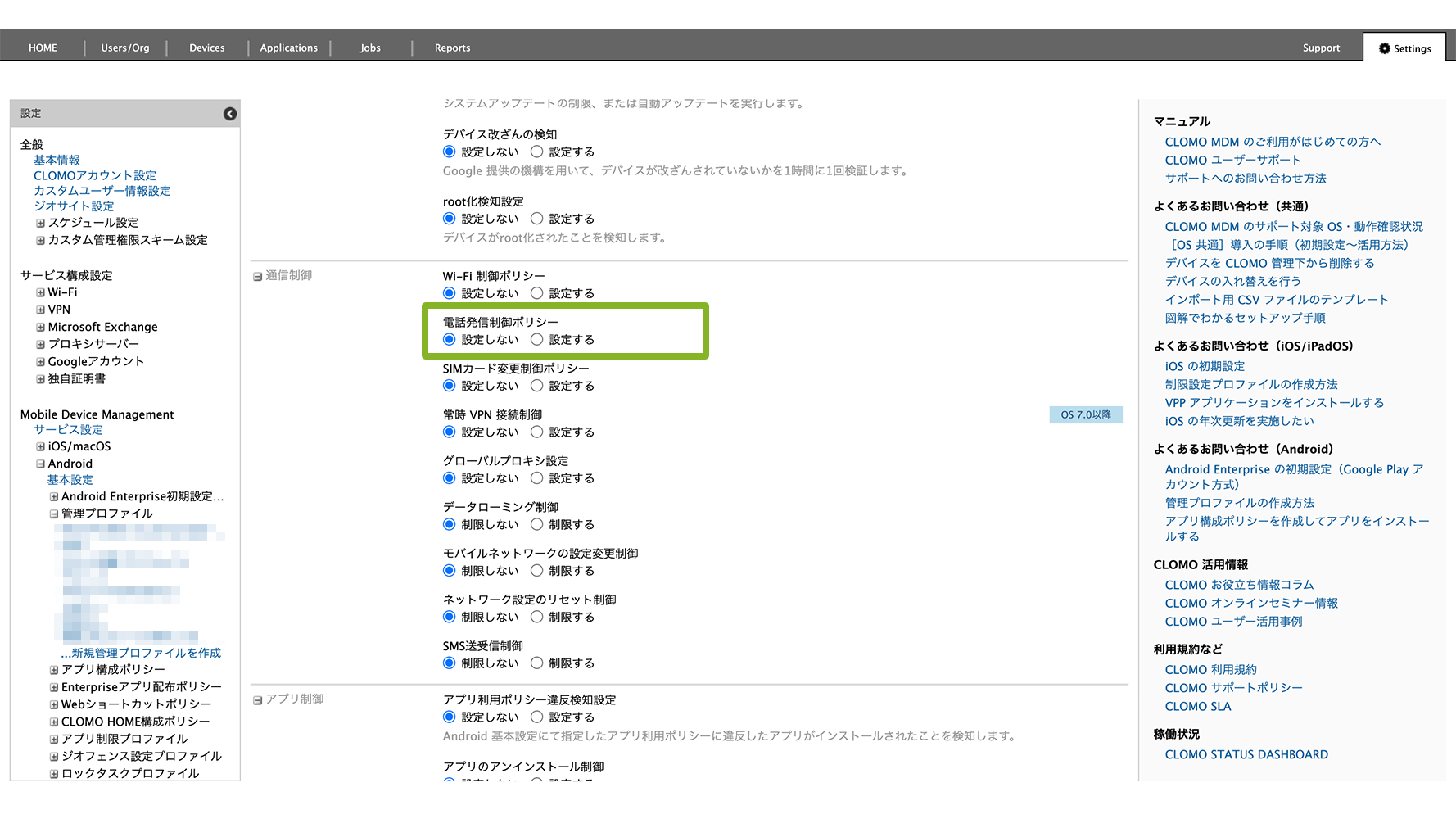
Task: Select 設定する for Wi-Fi 制御ポリシー
Action: click(537, 293)
